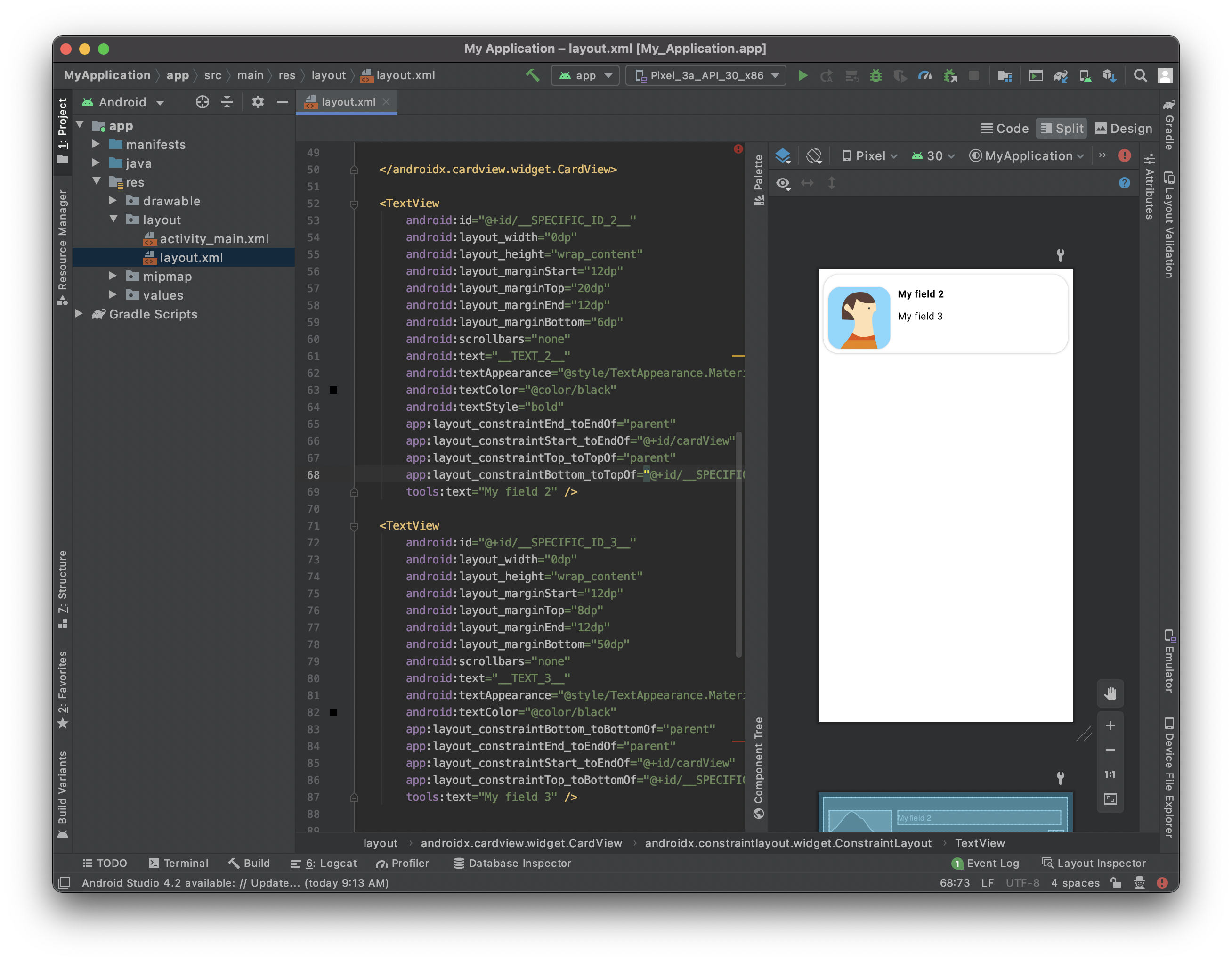
Task: Open the Layout Inspector button
Action: [x=1093, y=863]
